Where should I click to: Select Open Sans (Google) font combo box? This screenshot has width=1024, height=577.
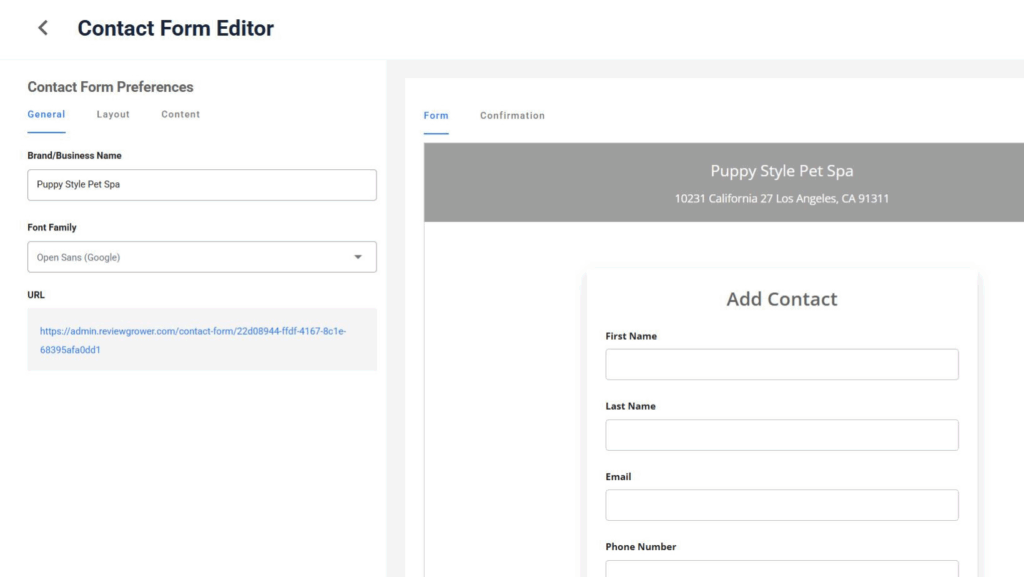click(x=202, y=257)
